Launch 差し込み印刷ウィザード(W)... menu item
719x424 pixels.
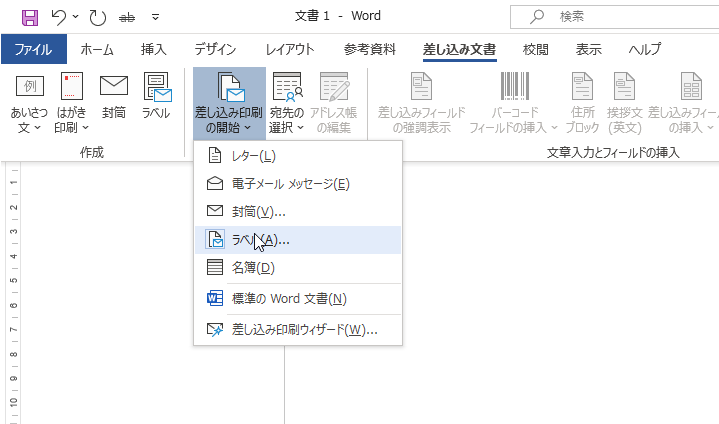tap(298, 330)
